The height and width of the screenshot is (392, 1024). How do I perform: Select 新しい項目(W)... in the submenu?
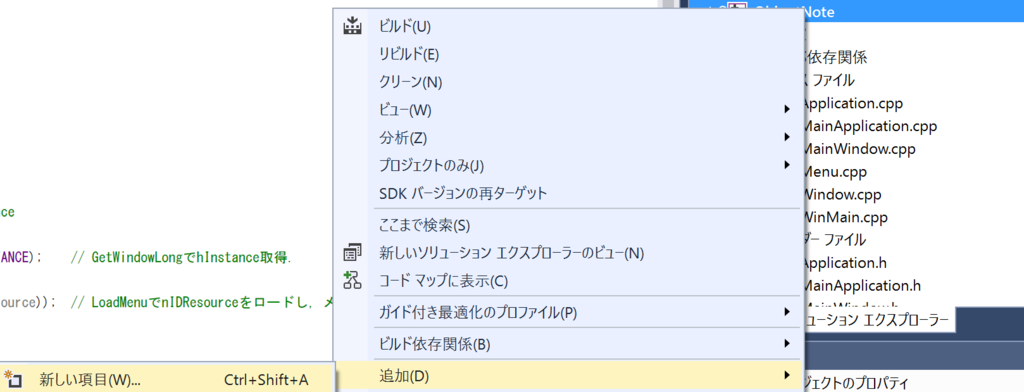point(90,380)
